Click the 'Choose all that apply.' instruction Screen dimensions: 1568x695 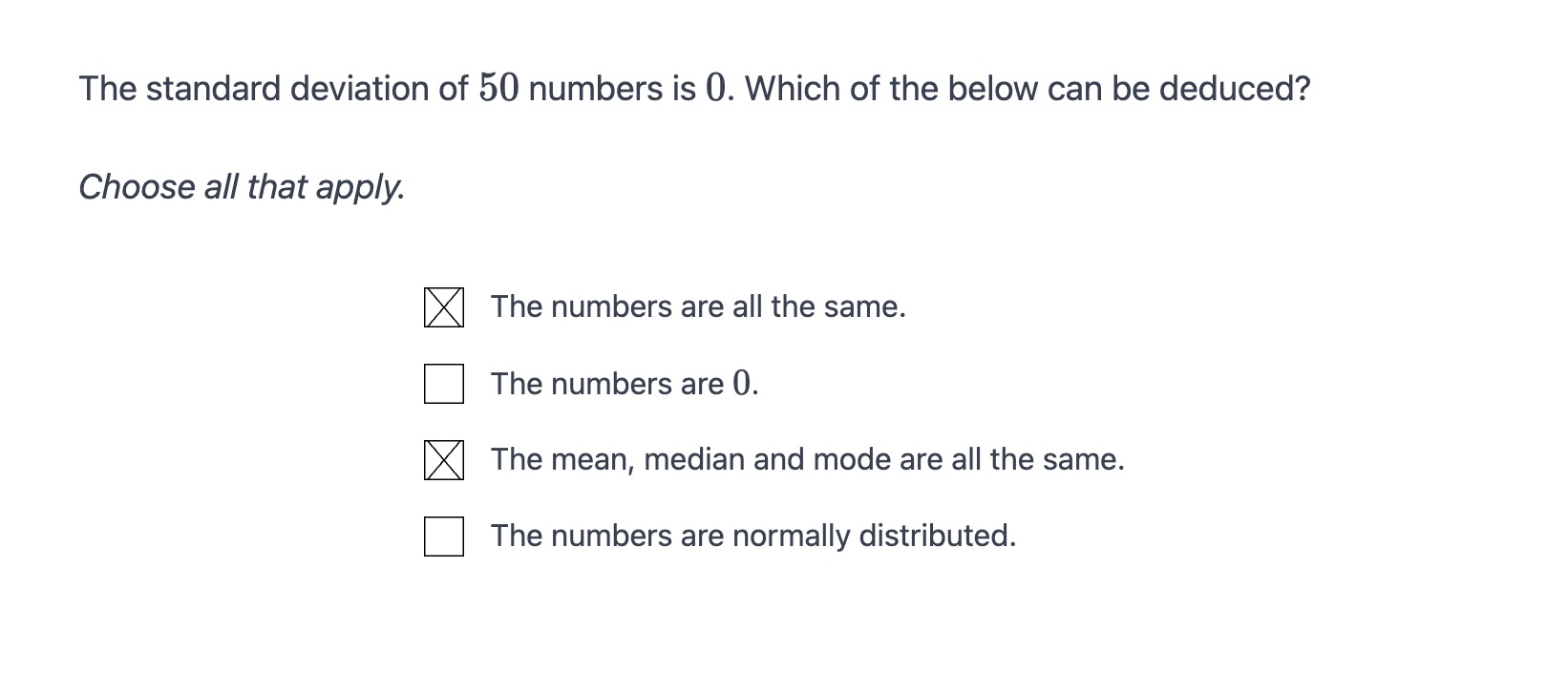point(242,187)
